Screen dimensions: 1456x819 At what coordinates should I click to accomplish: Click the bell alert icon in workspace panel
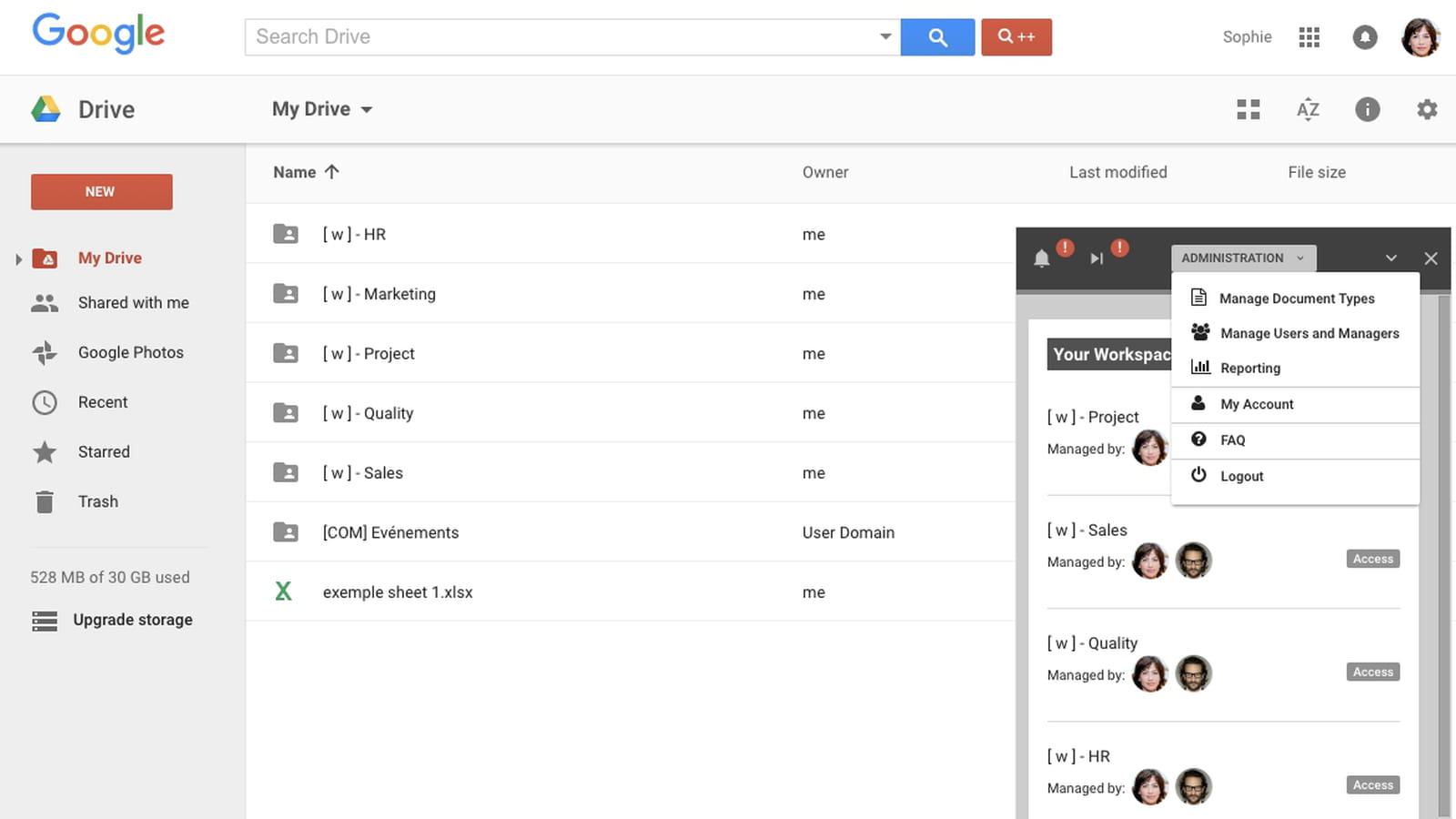pyautogui.click(x=1042, y=258)
